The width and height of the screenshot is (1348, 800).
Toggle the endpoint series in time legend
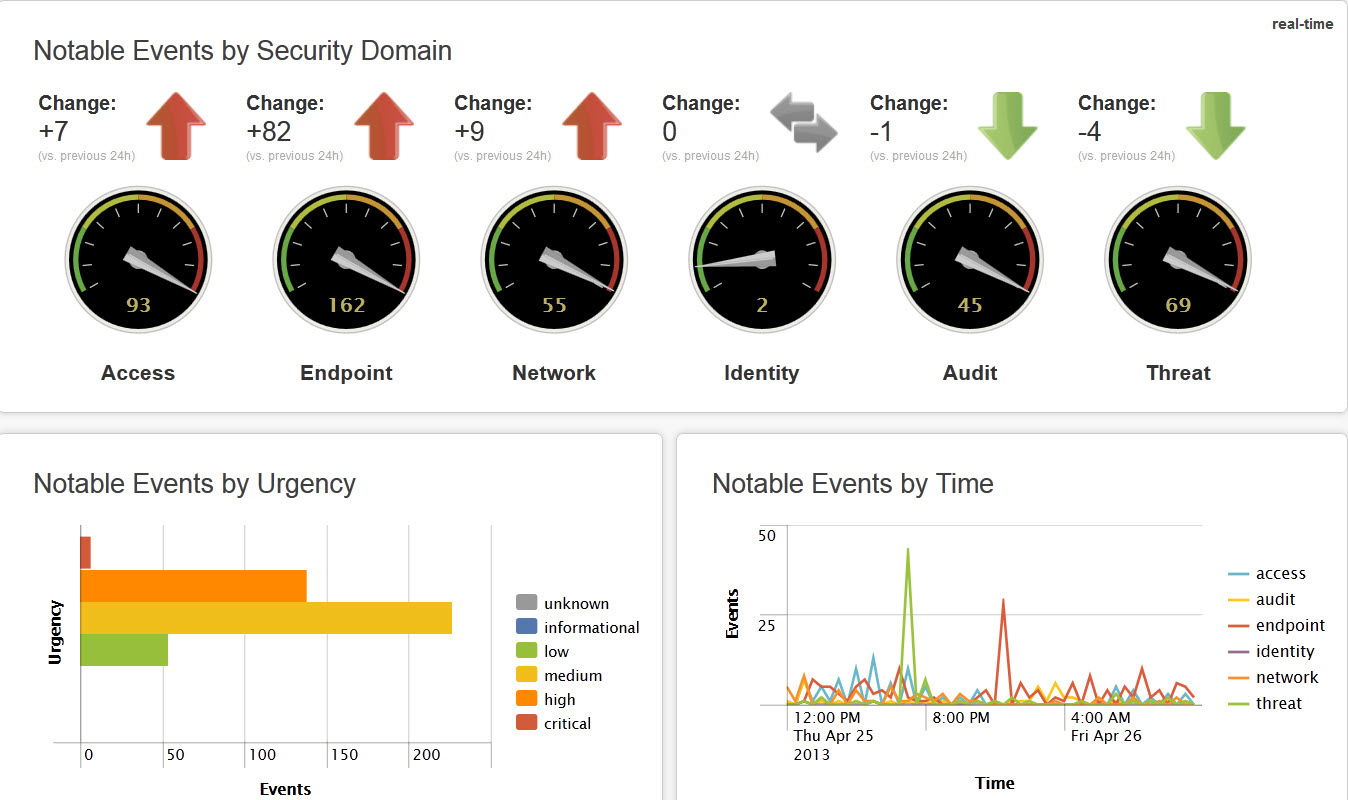pyautogui.click(x=1290, y=625)
